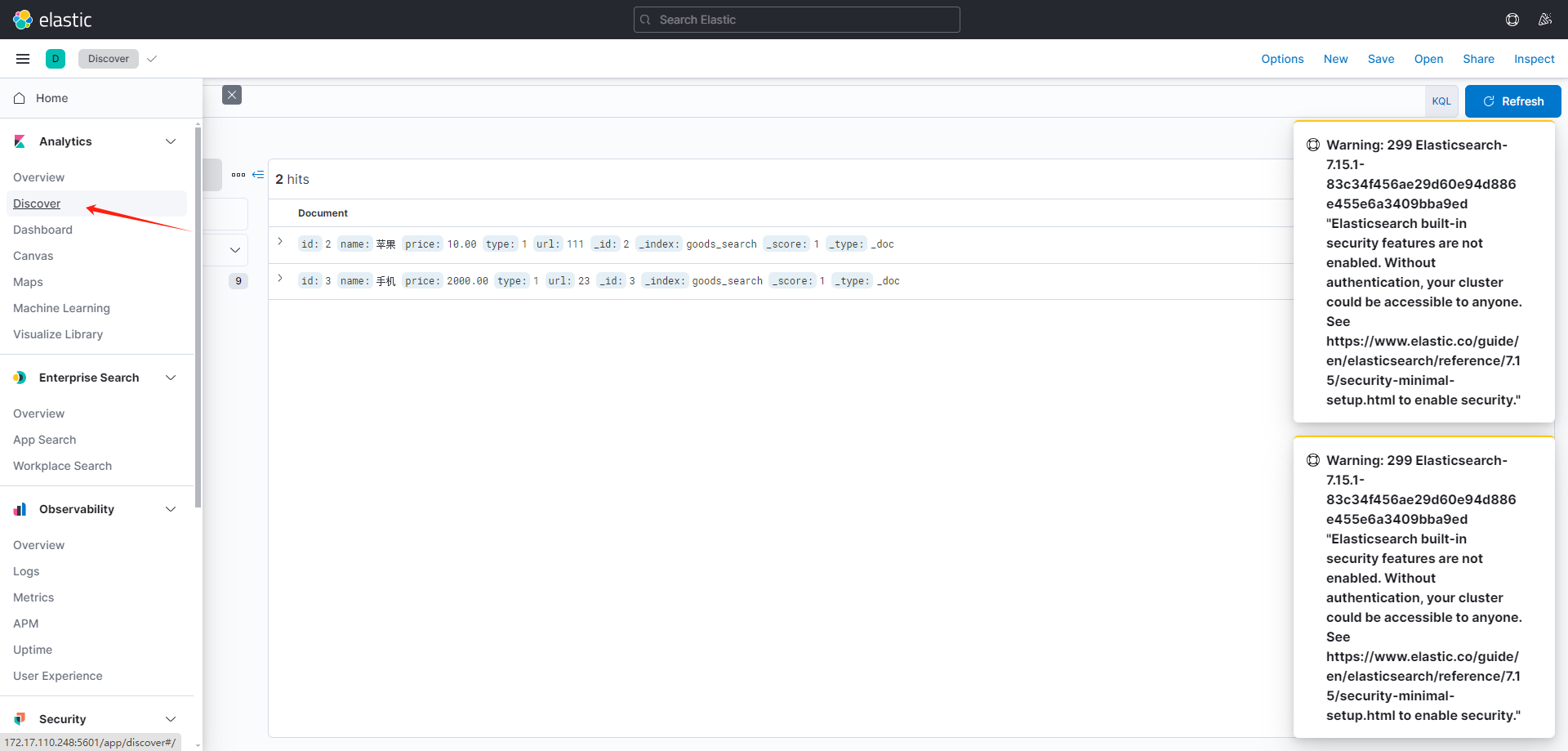Click the Analytics section icon
Image resolution: width=1568 pixels, height=751 pixels.
20,141
